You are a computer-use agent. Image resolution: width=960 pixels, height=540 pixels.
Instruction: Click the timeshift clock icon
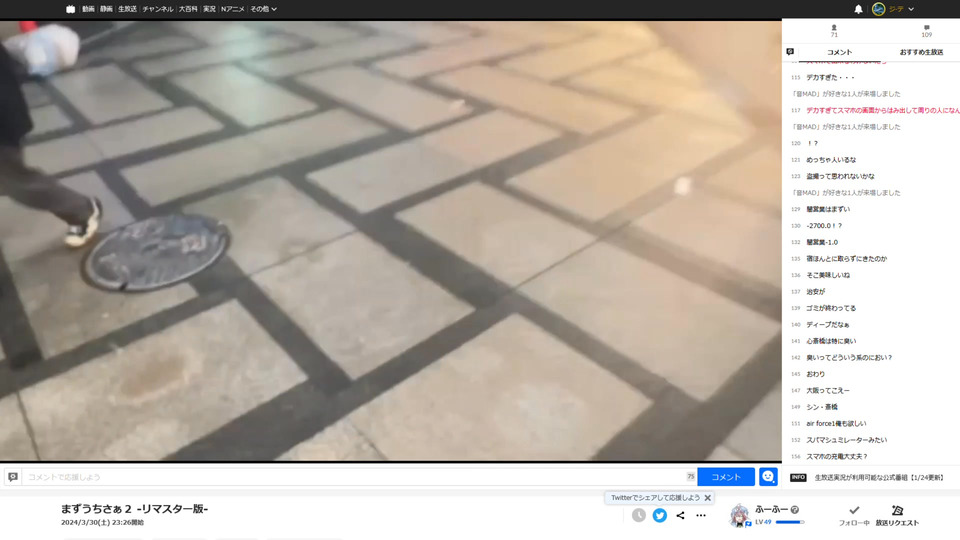(x=639, y=516)
